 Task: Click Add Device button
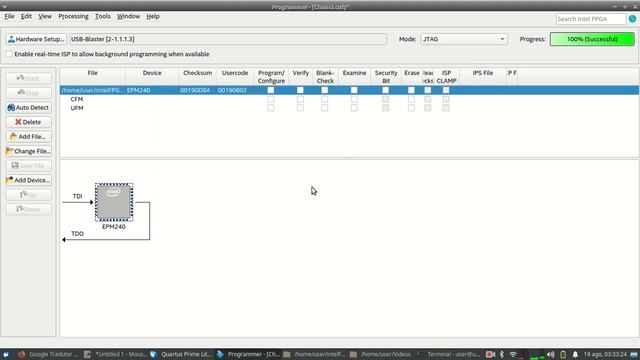click(29, 180)
